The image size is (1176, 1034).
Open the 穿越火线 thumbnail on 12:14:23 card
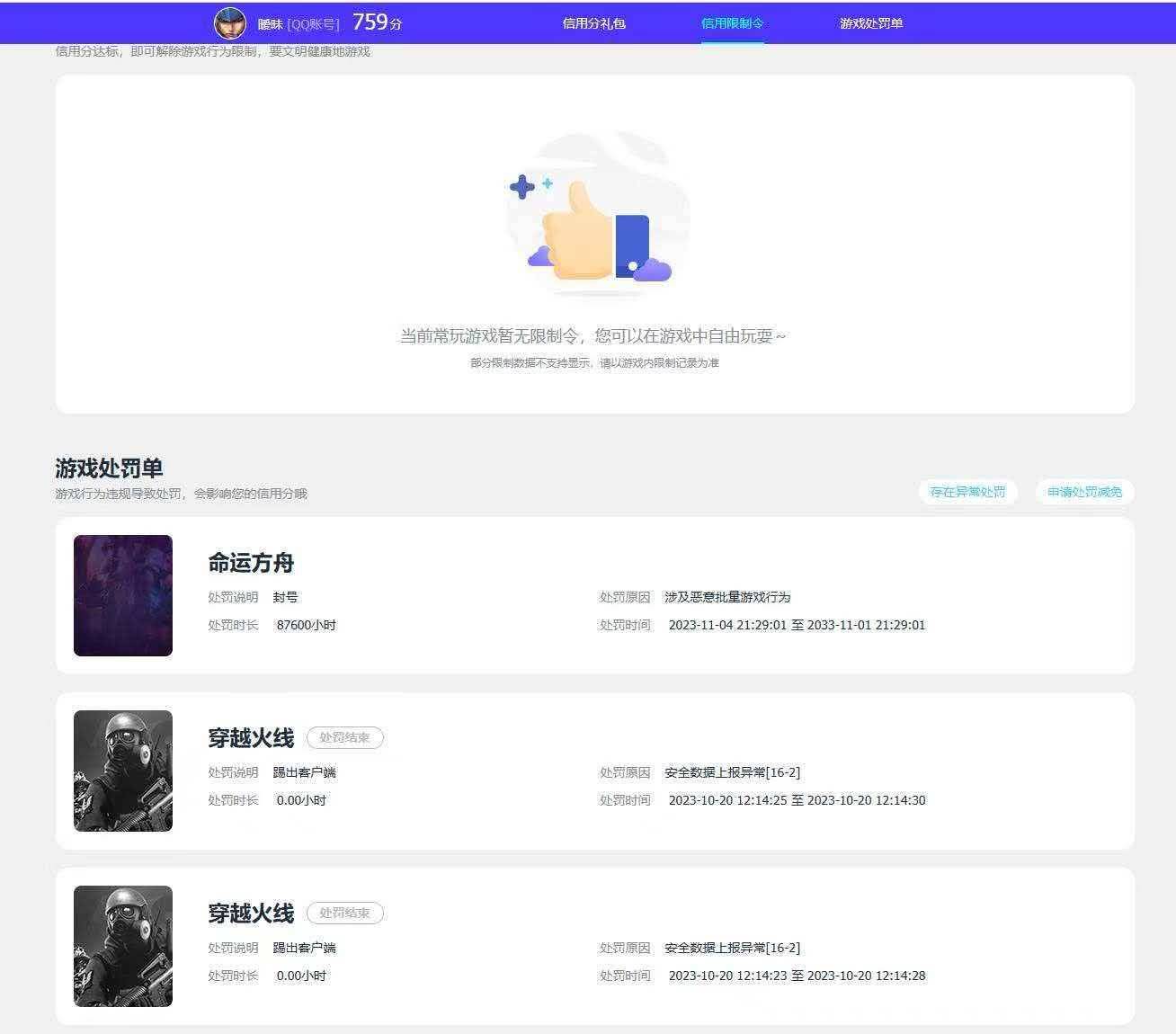[123, 946]
